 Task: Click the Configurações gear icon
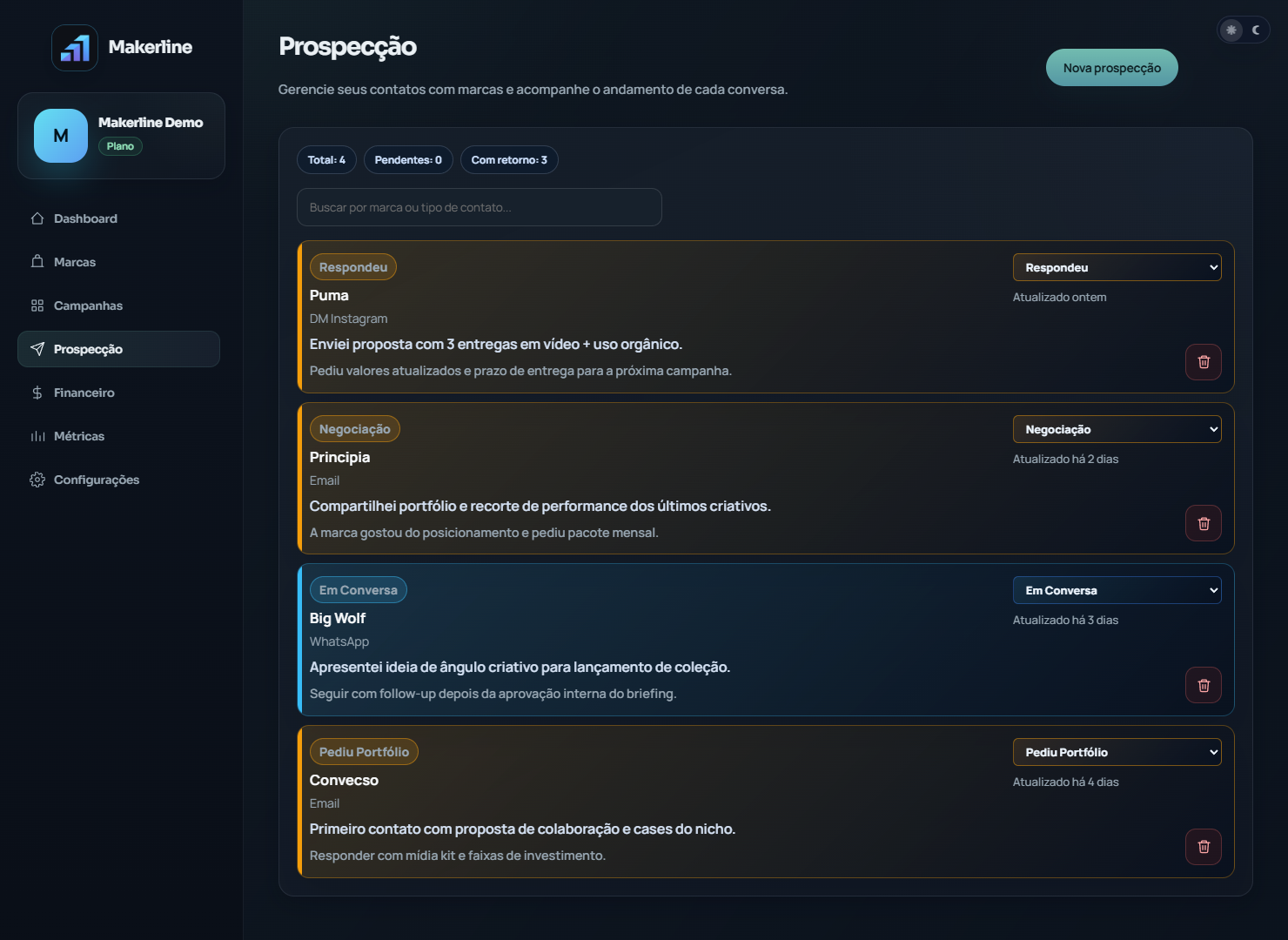coord(37,480)
